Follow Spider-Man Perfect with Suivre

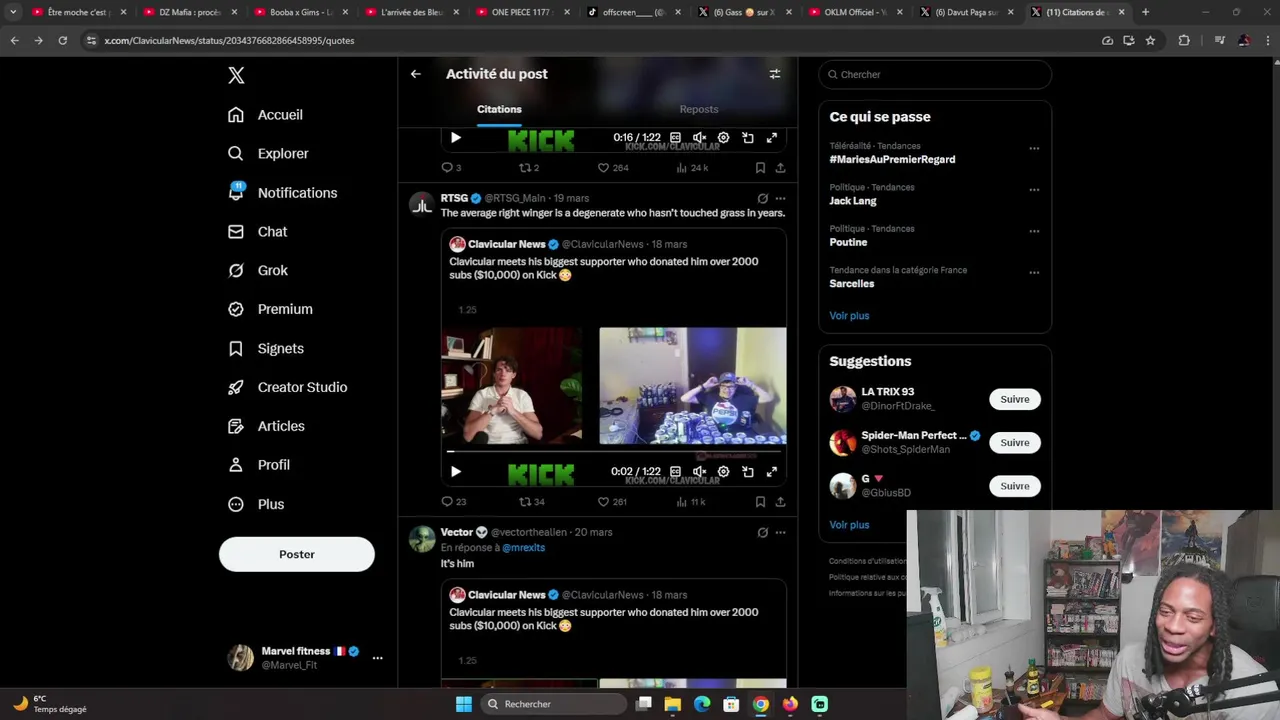pos(1015,442)
